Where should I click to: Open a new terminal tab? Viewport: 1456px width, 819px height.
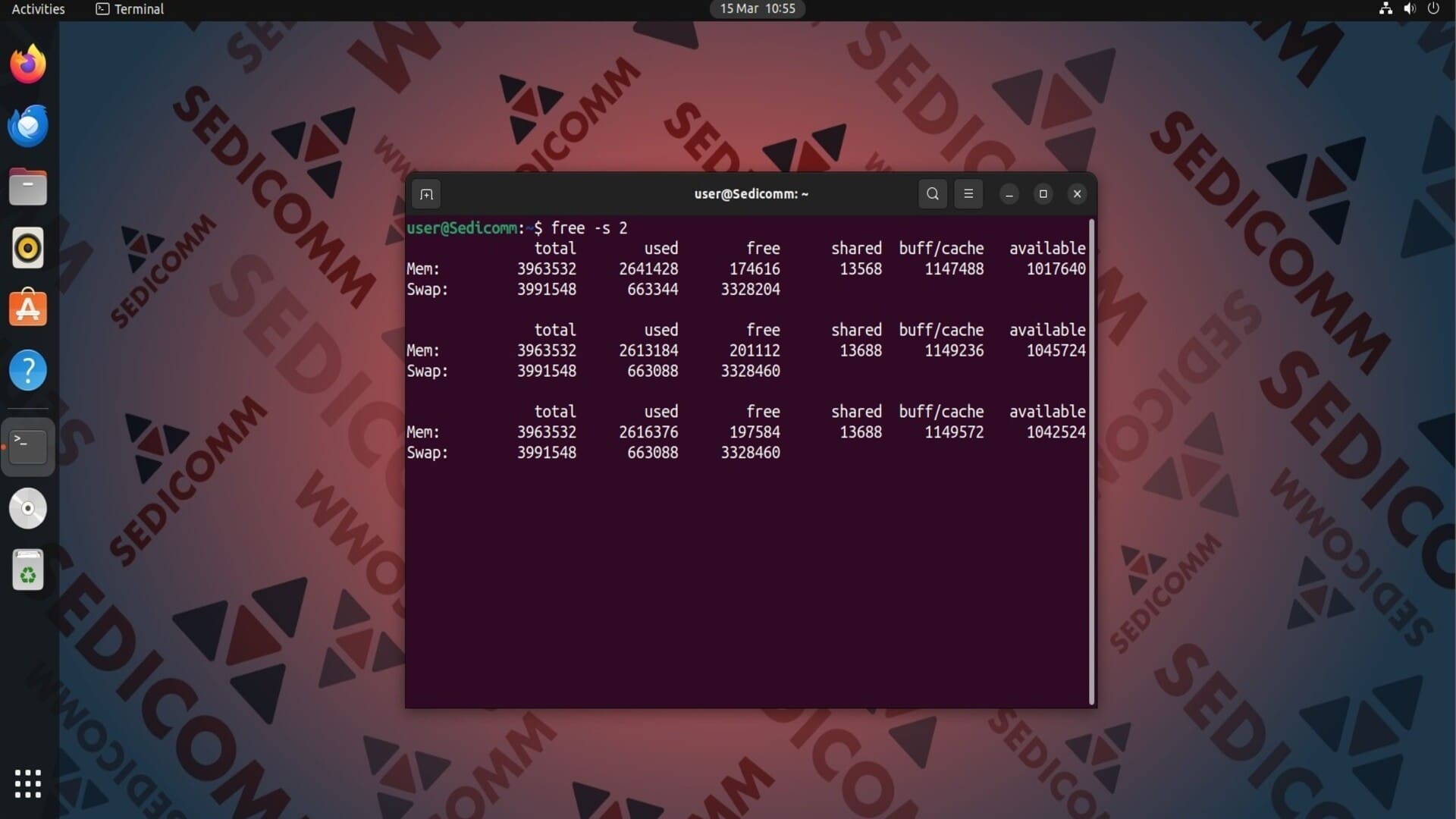pyautogui.click(x=426, y=194)
